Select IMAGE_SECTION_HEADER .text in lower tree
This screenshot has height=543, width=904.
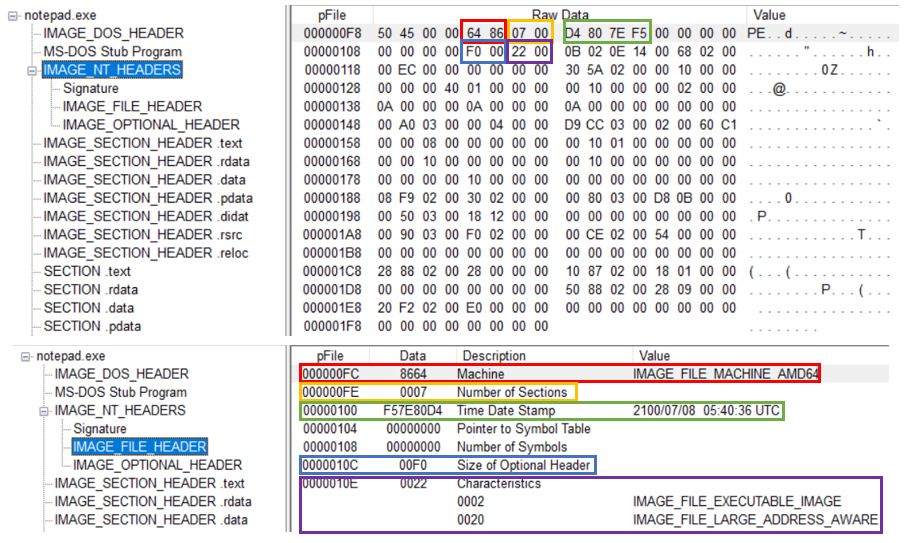pos(150,484)
